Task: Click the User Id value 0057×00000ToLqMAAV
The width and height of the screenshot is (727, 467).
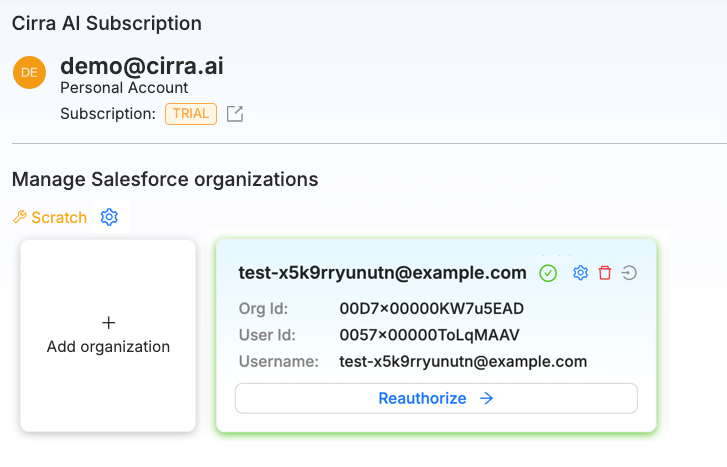Action: (x=430, y=335)
